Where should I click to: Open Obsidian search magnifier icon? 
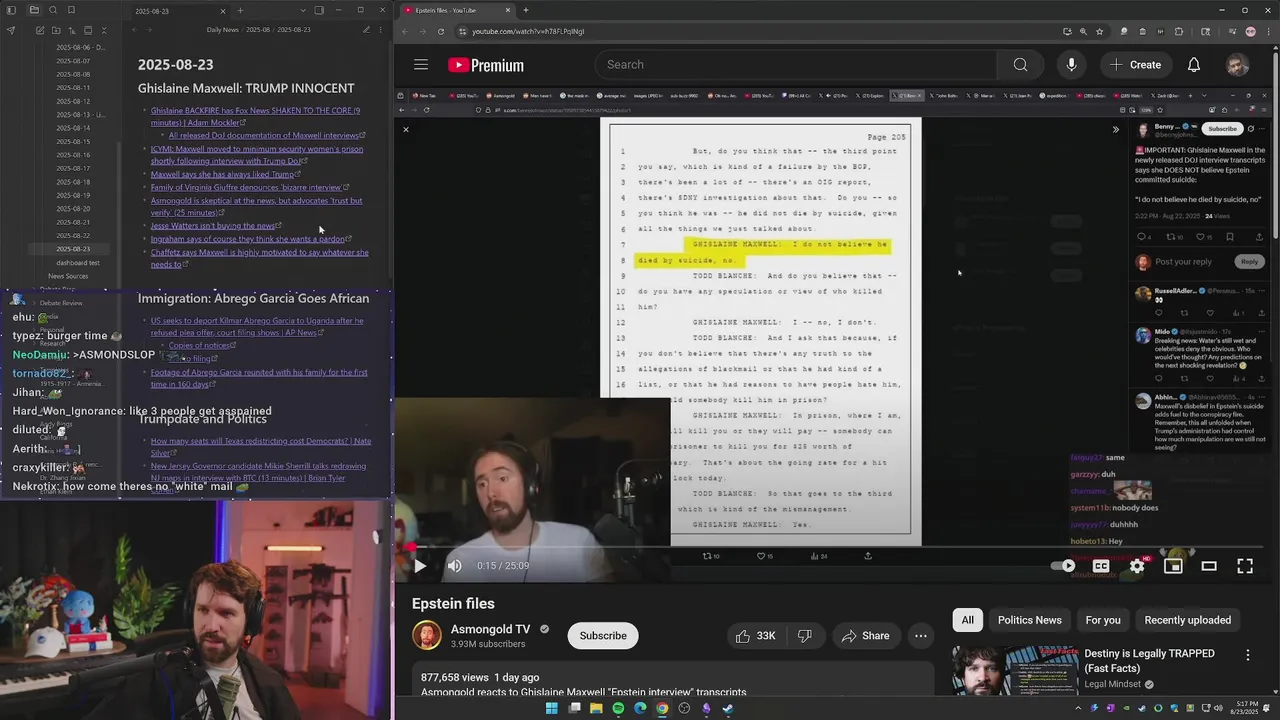click(52, 10)
